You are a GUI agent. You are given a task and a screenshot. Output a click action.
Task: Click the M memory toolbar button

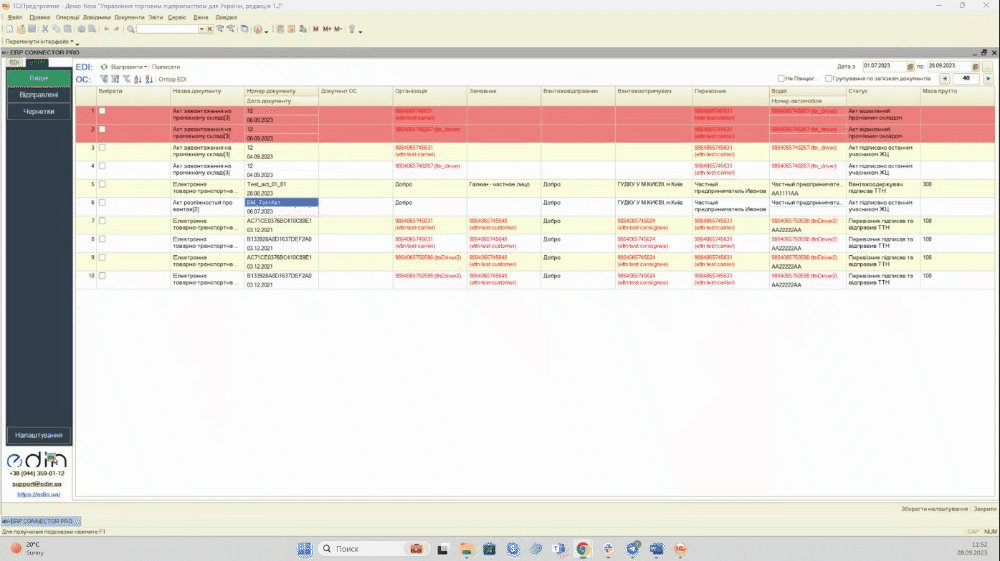point(316,29)
